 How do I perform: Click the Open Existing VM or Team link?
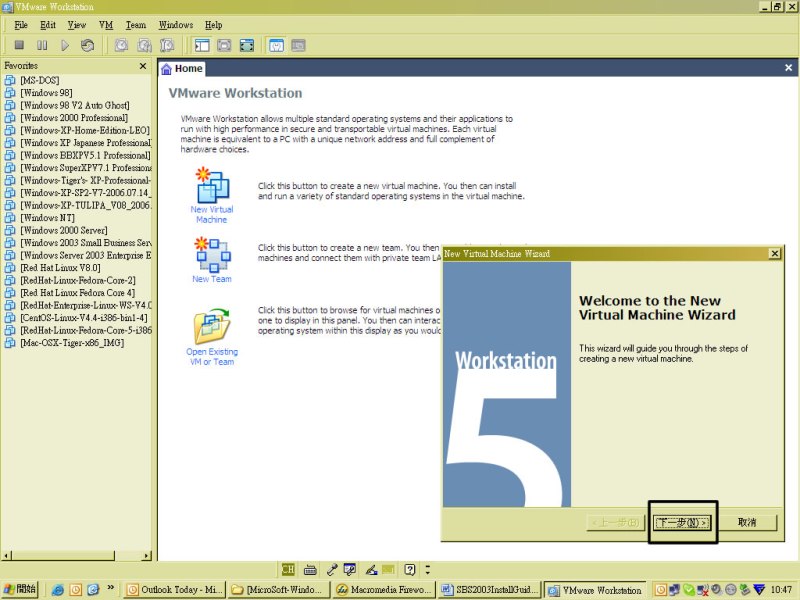pyautogui.click(x=212, y=357)
